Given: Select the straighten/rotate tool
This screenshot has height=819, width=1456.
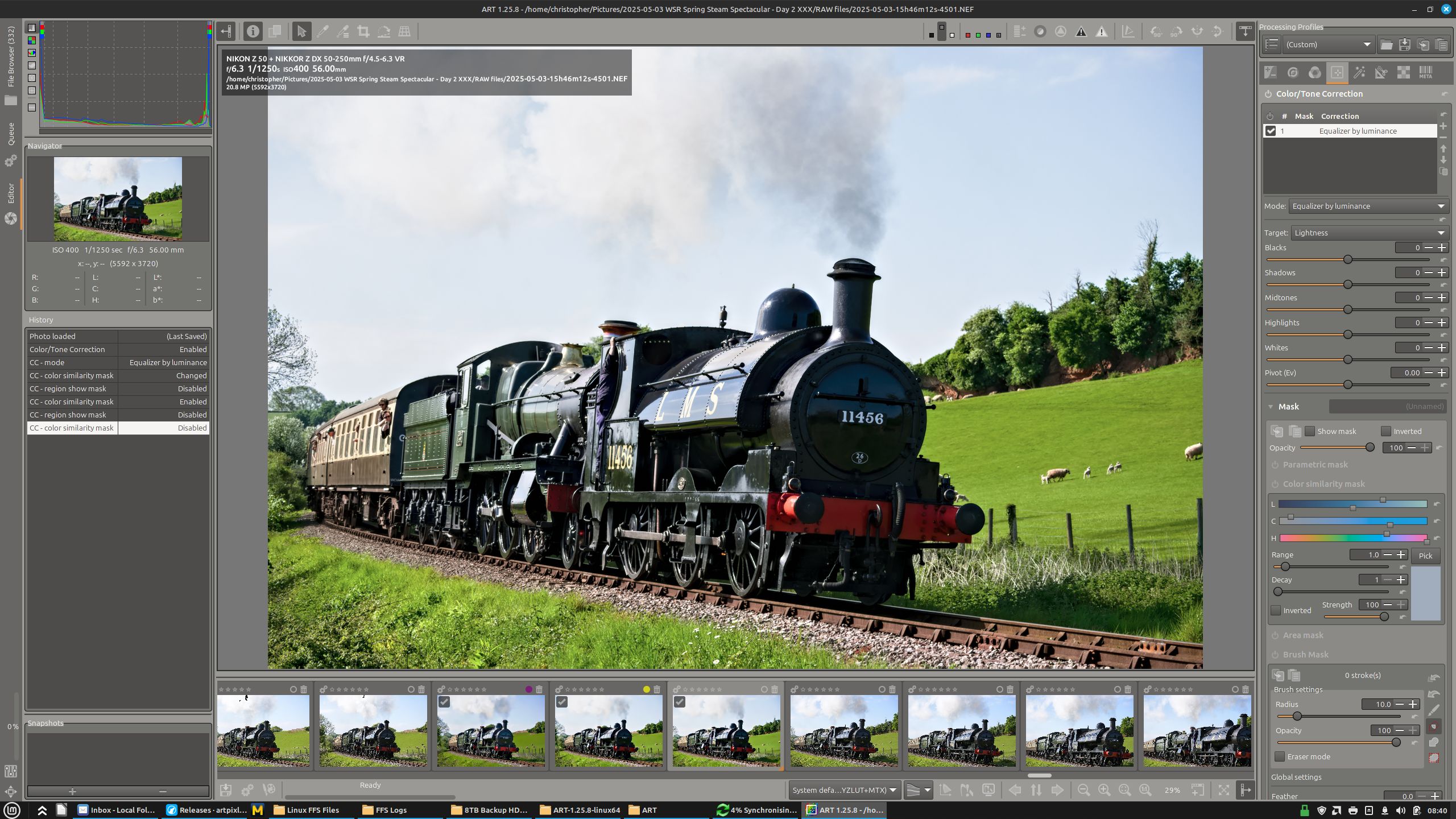Looking at the screenshot, I should point(384,31).
